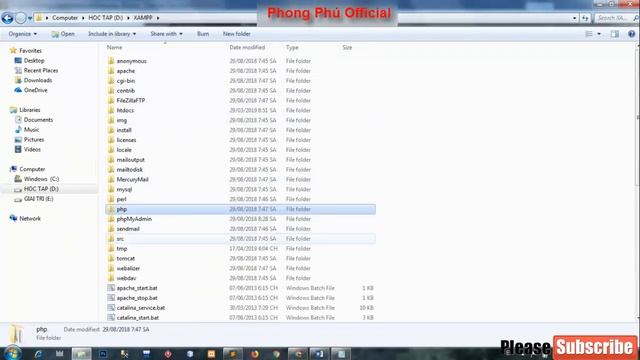
Task: Open Include in library menu
Action: pos(112,34)
